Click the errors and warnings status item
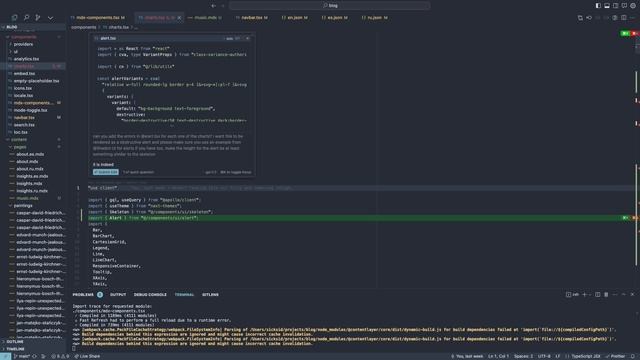Viewport: 640px width, 360px height. click(x=60, y=356)
